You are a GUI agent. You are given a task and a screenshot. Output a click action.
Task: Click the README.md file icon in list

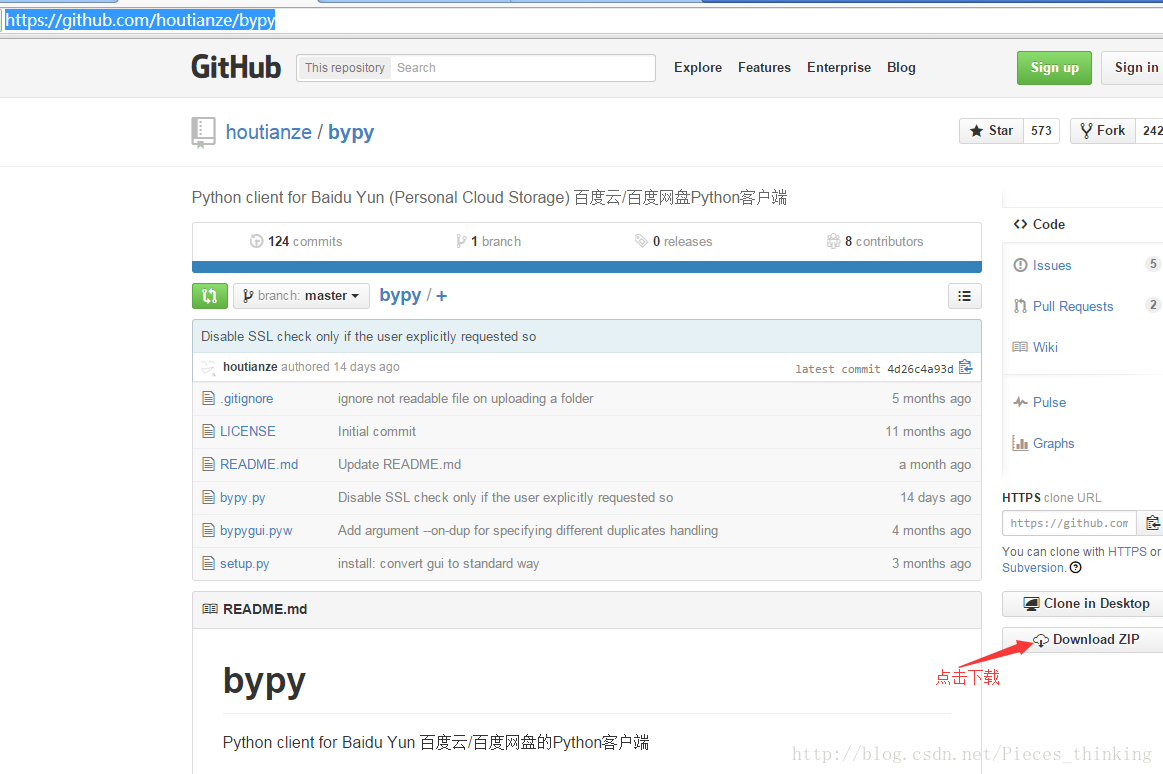pyautogui.click(x=208, y=464)
